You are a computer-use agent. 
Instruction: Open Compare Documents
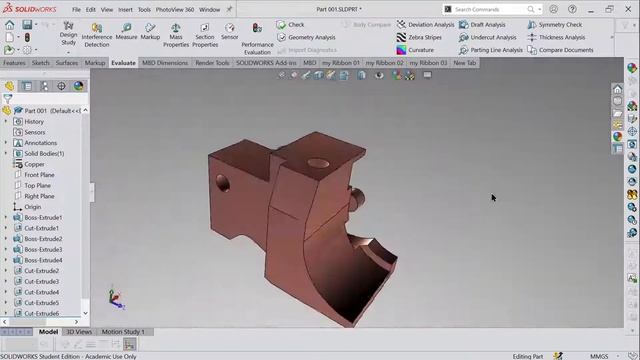point(560,50)
